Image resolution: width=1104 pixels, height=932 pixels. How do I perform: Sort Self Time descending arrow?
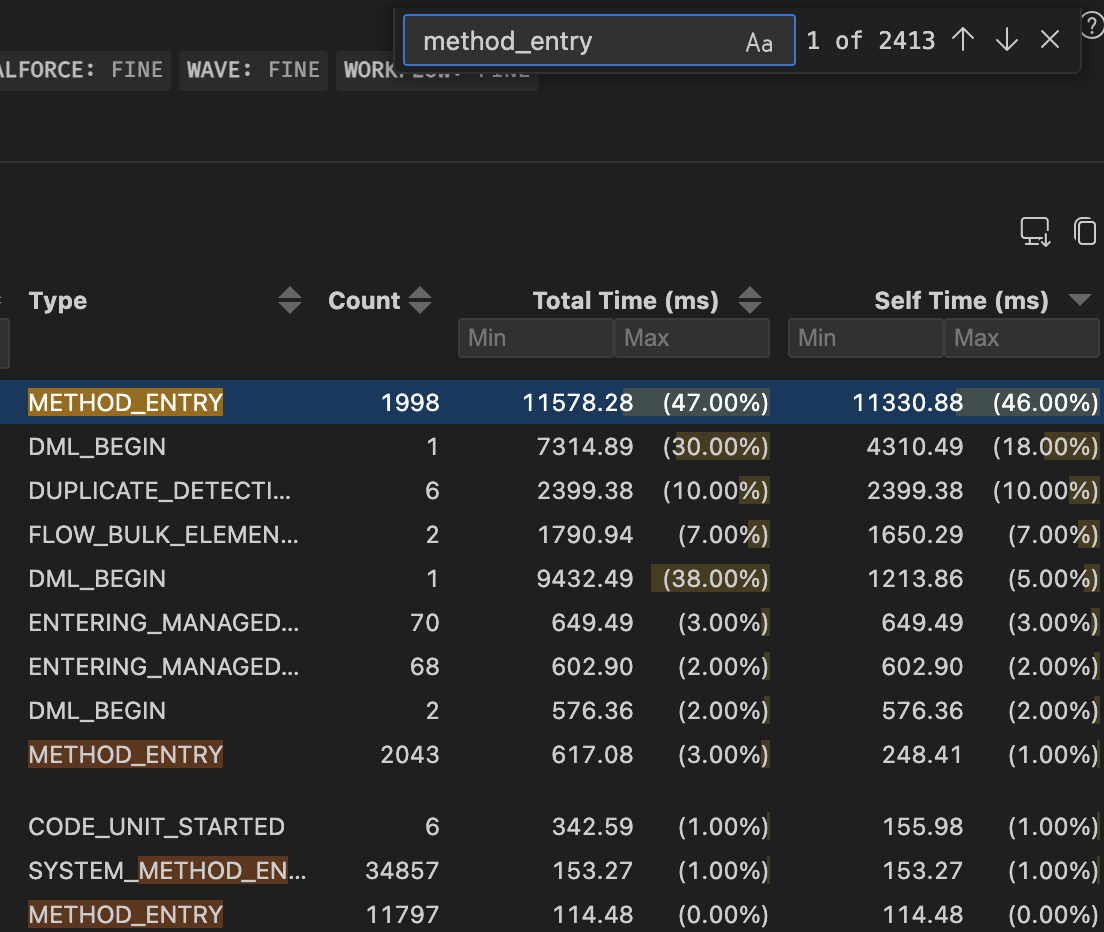pos(1080,301)
